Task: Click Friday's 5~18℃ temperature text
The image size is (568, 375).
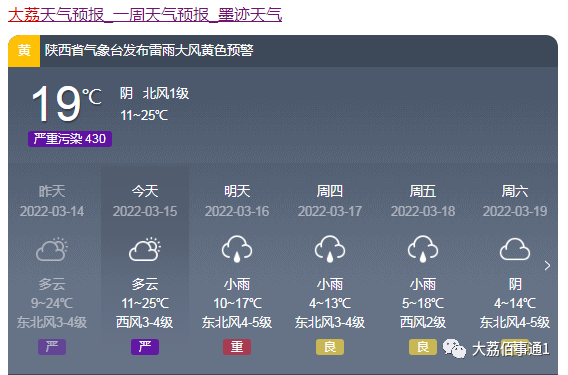Action: (423, 303)
